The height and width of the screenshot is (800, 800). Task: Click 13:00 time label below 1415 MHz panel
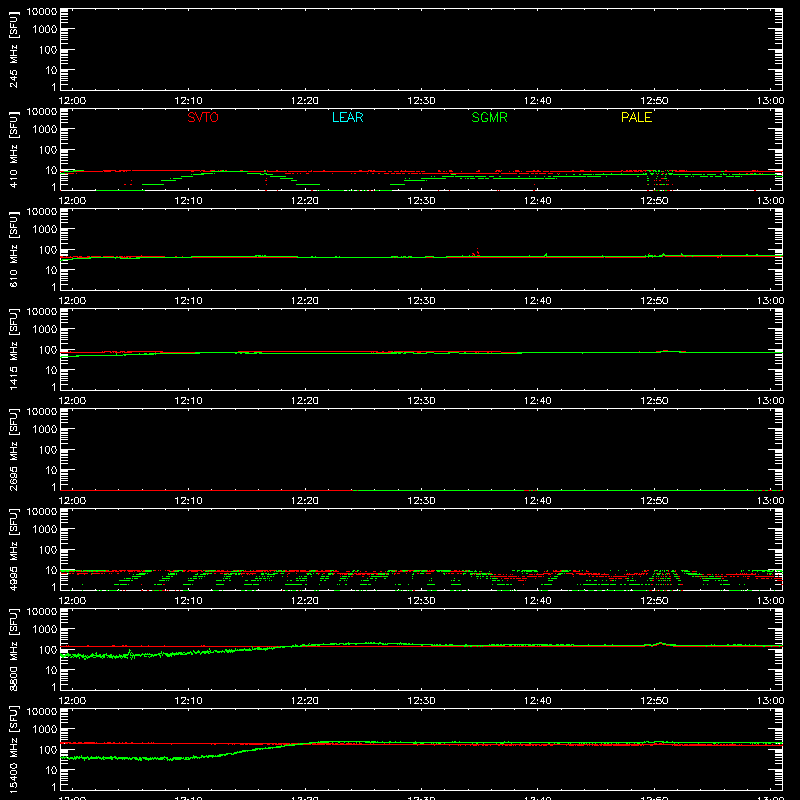click(770, 401)
